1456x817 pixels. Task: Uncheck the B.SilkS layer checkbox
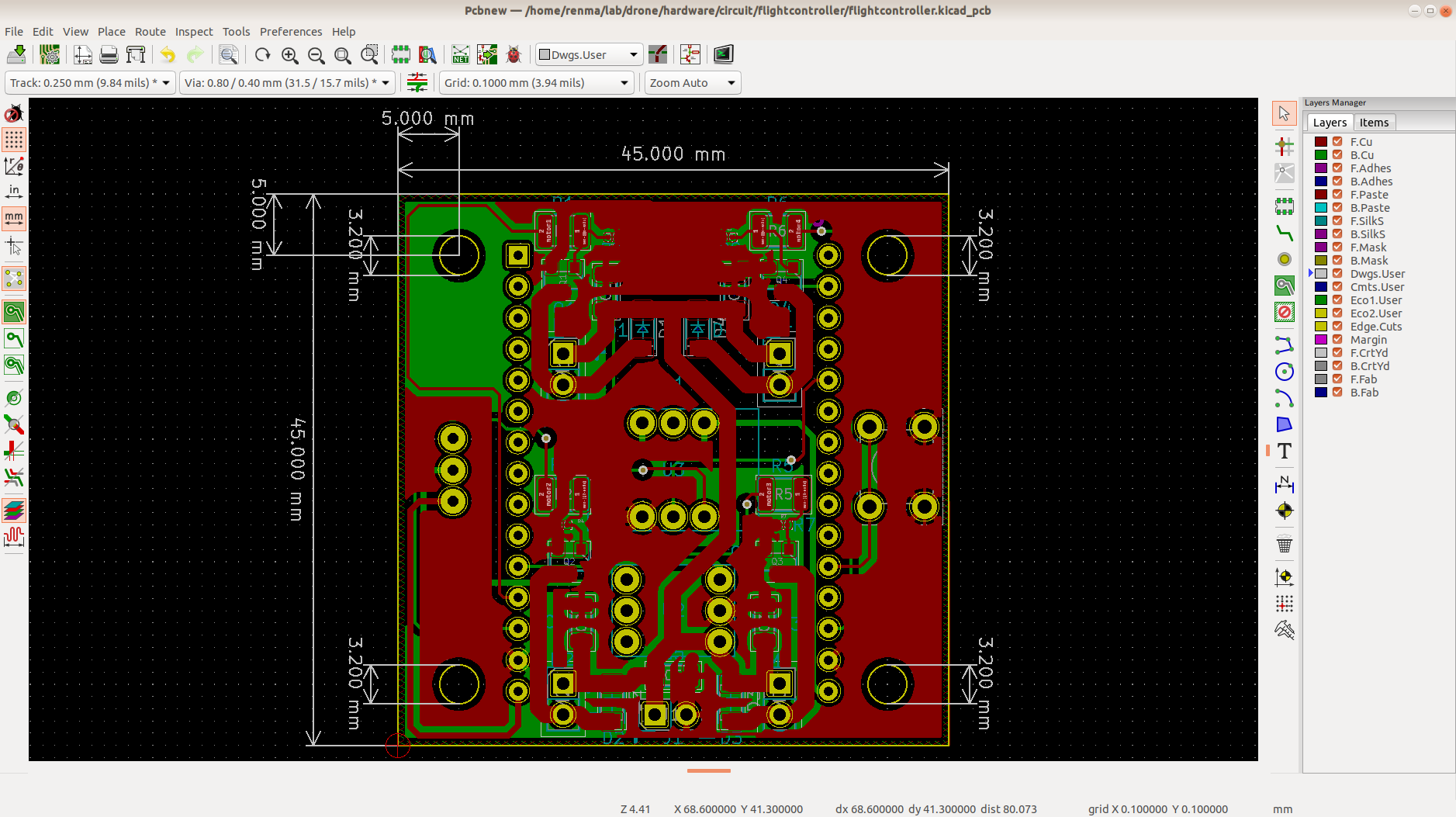click(x=1337, y=234)
